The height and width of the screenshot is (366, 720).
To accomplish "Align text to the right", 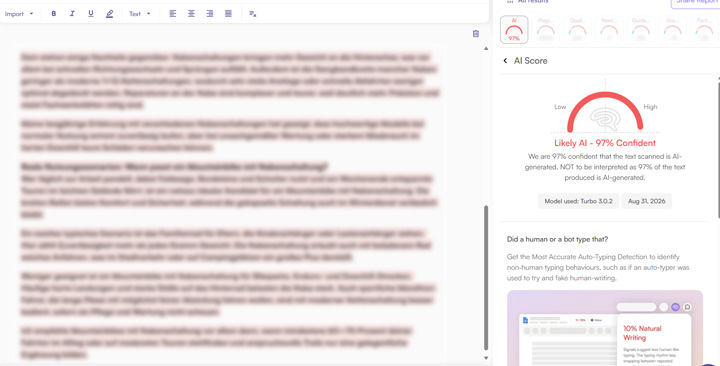I will [210, 14].
